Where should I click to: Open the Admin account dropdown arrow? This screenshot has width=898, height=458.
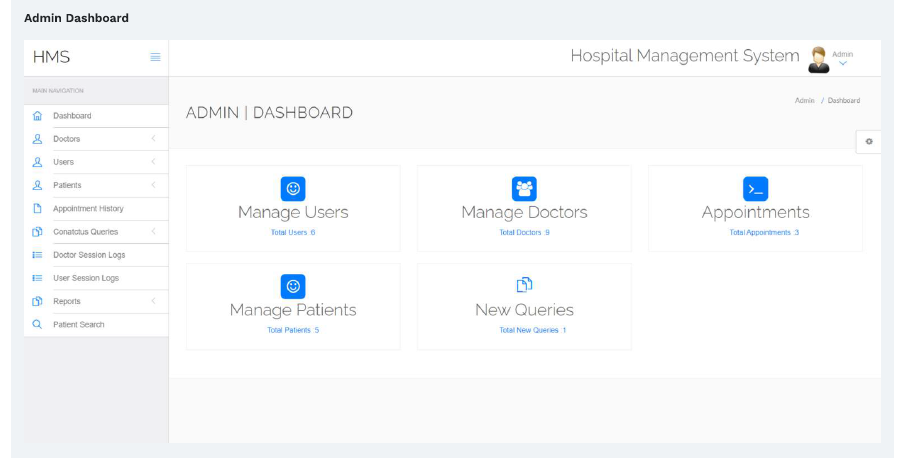pyautogui.click(x=842, y=64)
